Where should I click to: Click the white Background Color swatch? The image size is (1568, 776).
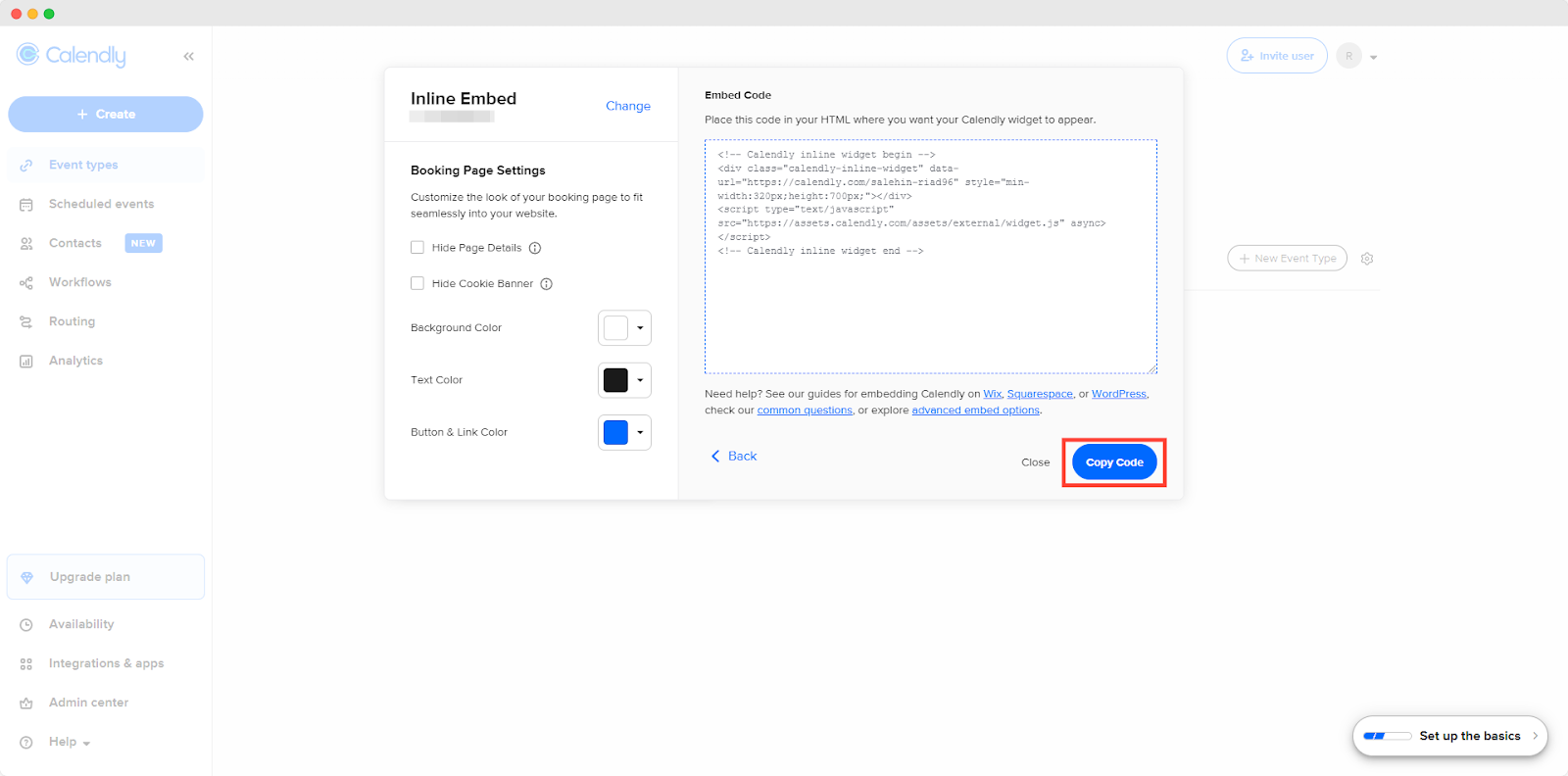point(615,328)
